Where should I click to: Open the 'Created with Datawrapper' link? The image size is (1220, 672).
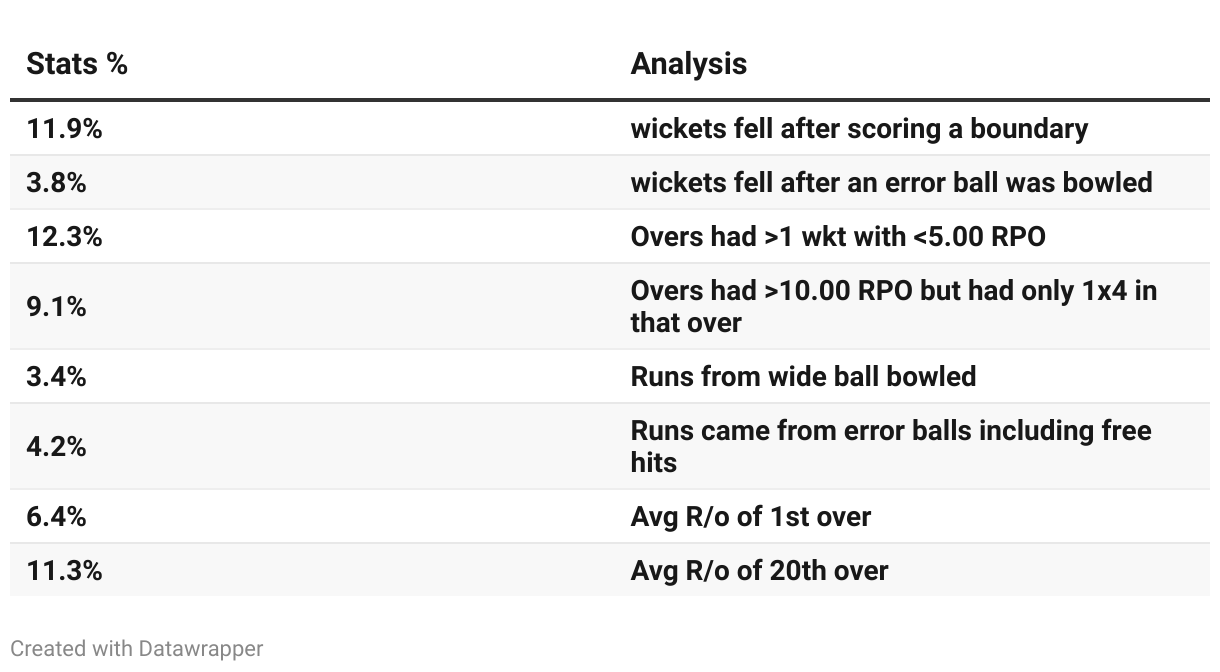click(137, 649)
